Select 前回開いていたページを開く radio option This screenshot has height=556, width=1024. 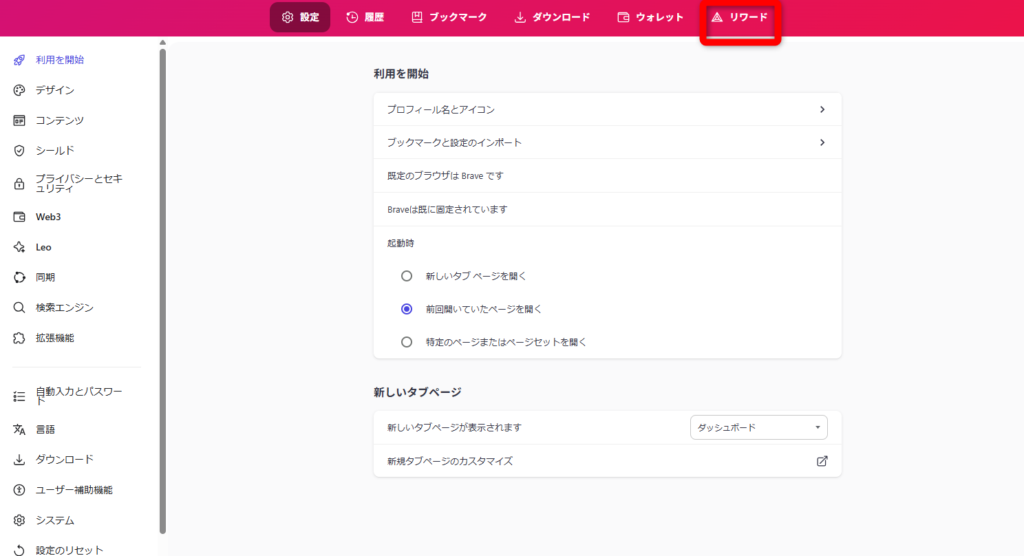pos(406,309)
